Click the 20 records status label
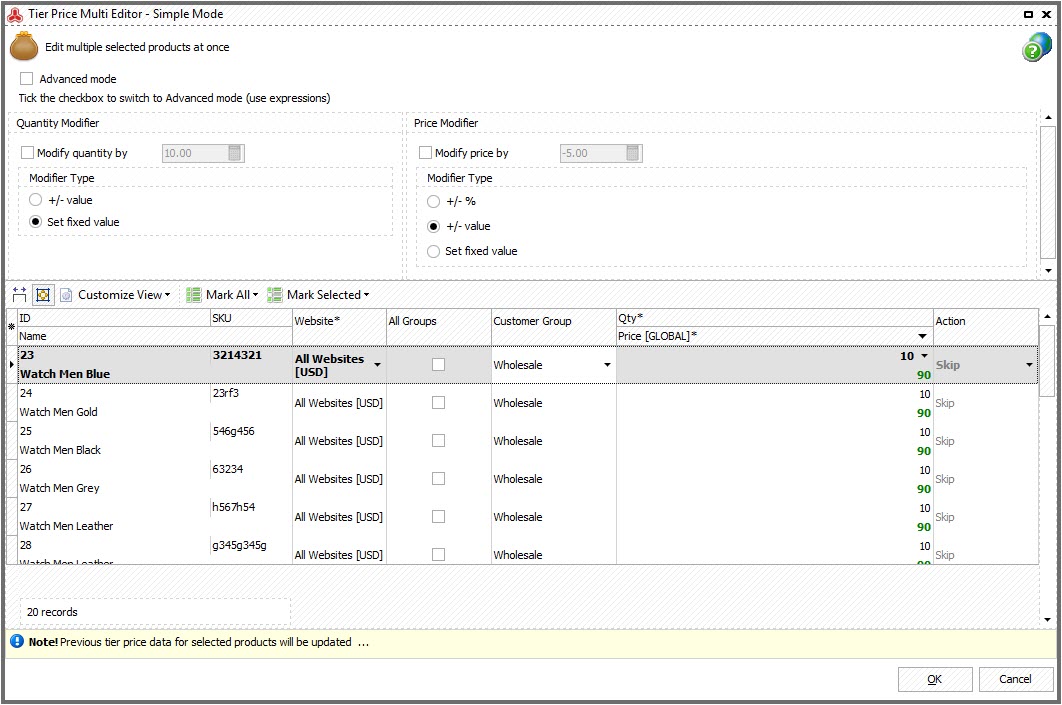Screen dimensions: 1062x705 pyautogui.click(x=52, y=612)
